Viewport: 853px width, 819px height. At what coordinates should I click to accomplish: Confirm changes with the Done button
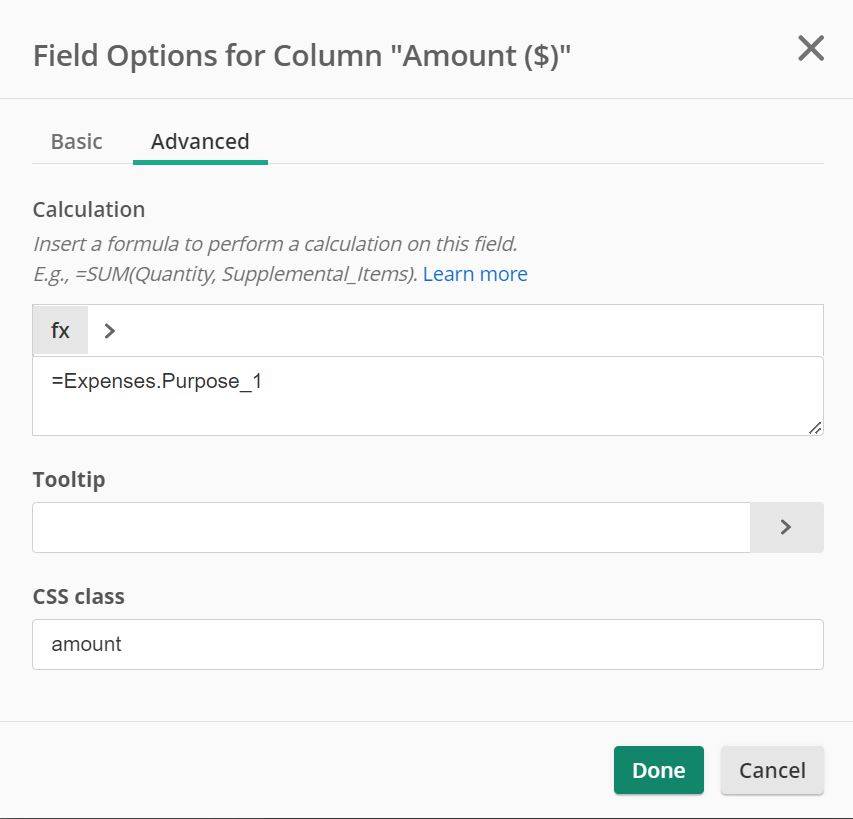pyautogui.click(x=659, y=770)
